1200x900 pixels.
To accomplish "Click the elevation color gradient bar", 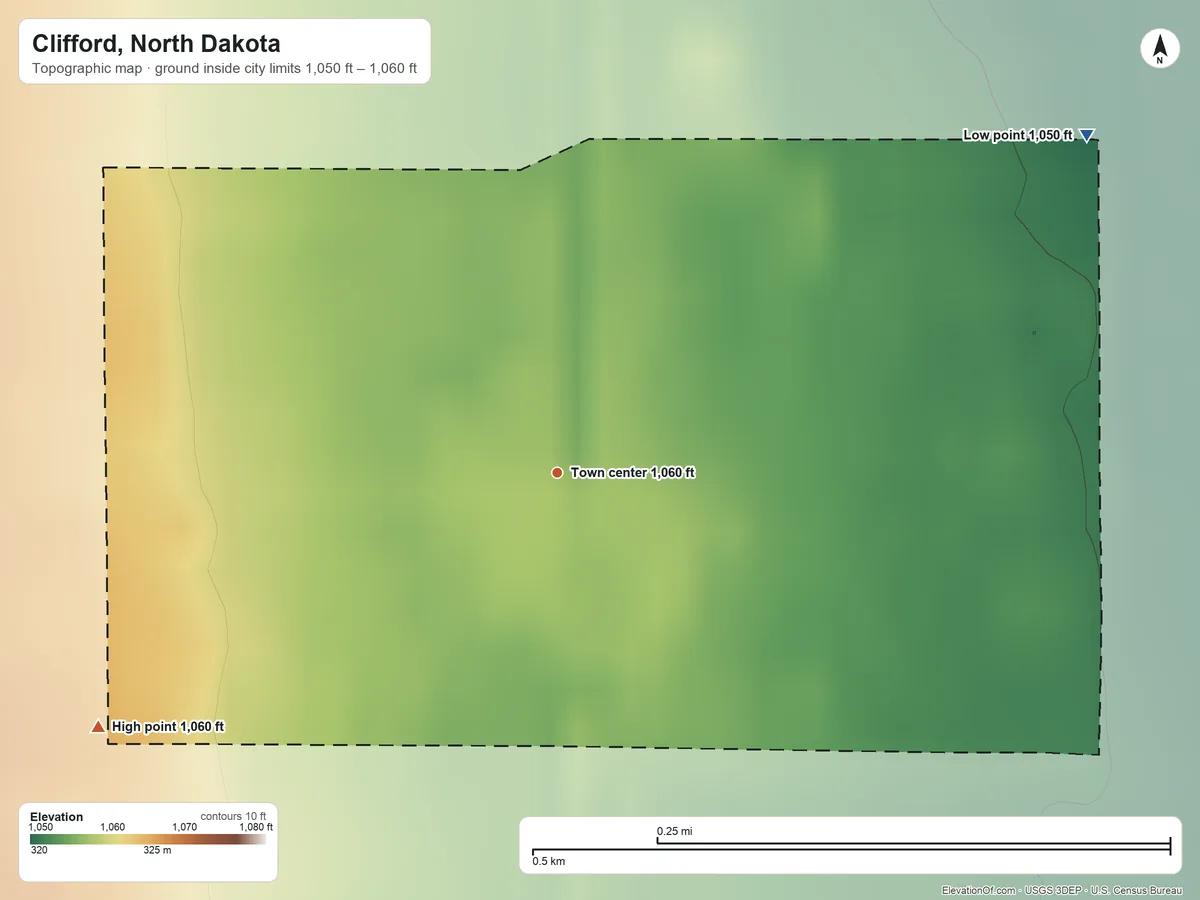I will pos(148,839).
